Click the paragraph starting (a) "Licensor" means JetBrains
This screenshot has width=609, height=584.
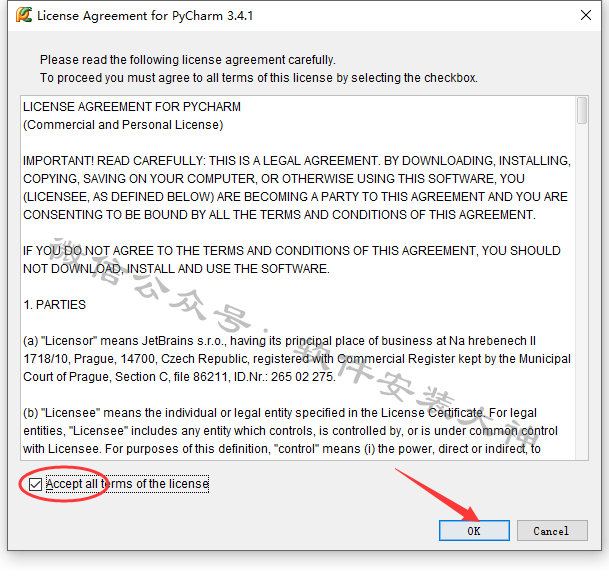click(297, 359)
